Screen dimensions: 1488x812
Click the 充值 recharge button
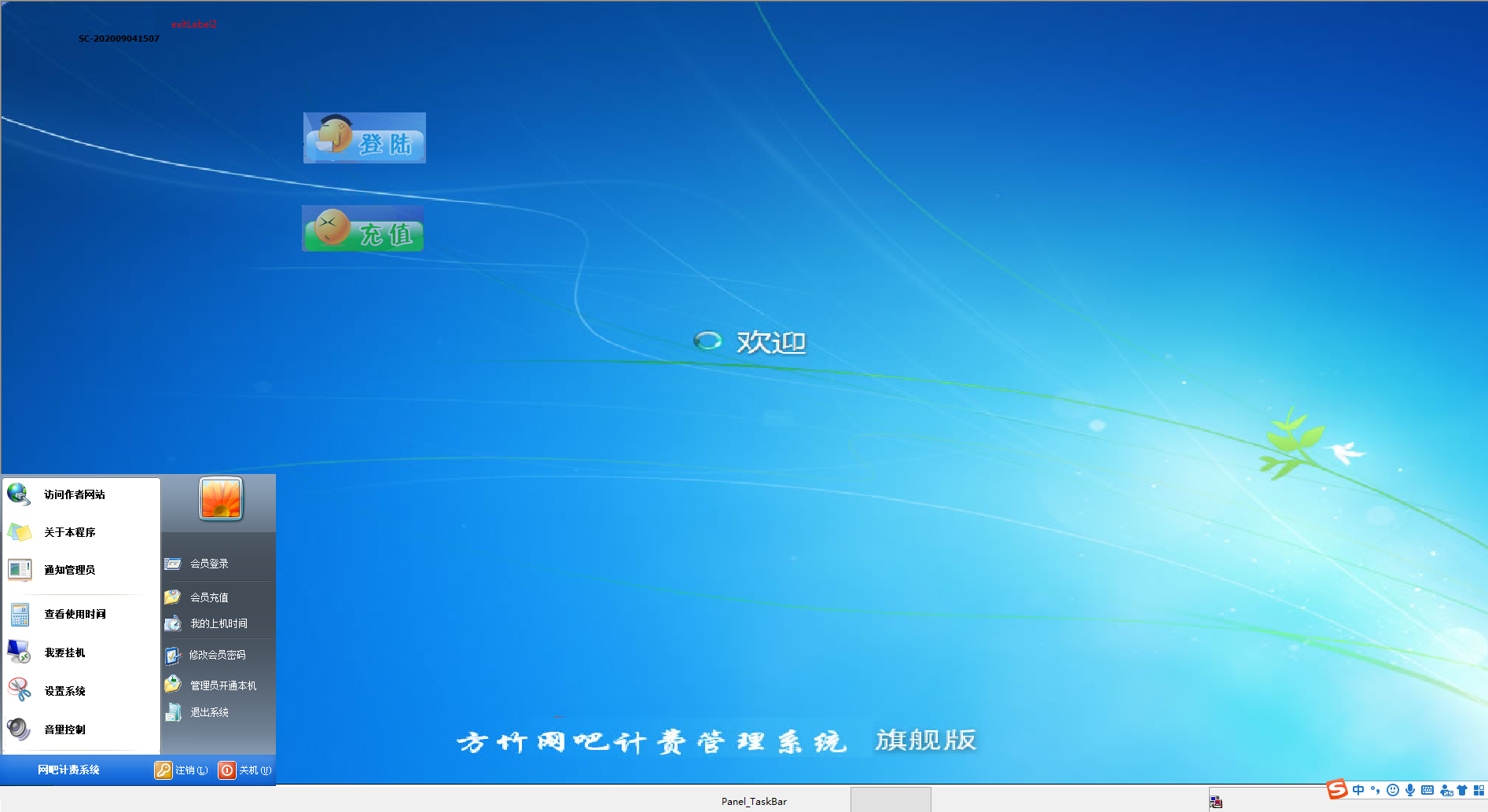[362, 228]
